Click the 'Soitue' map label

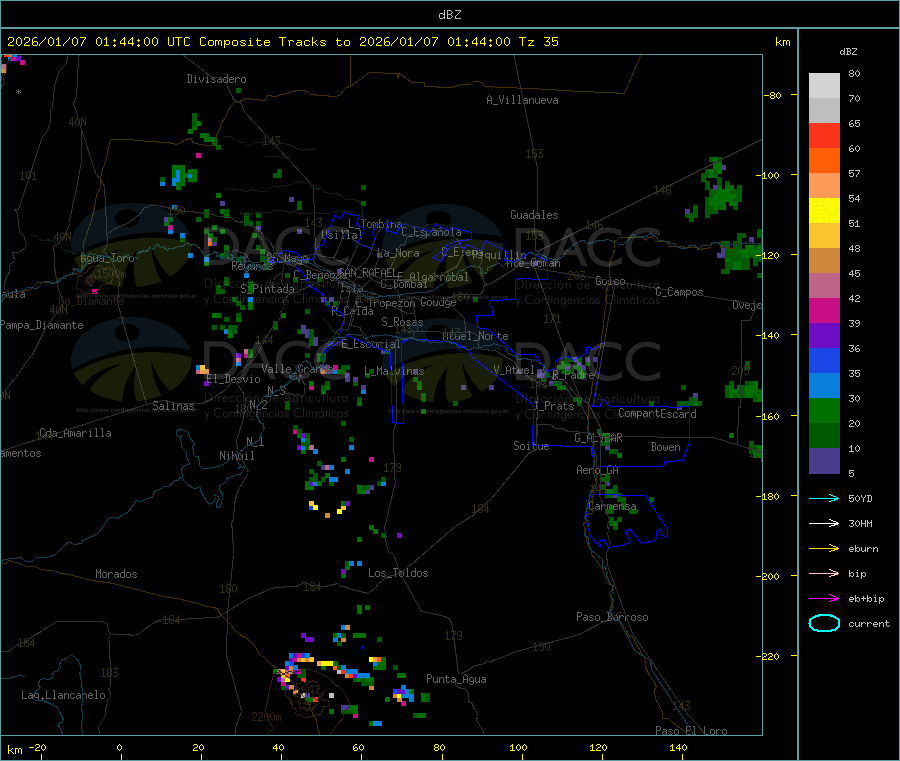[531, 446]
